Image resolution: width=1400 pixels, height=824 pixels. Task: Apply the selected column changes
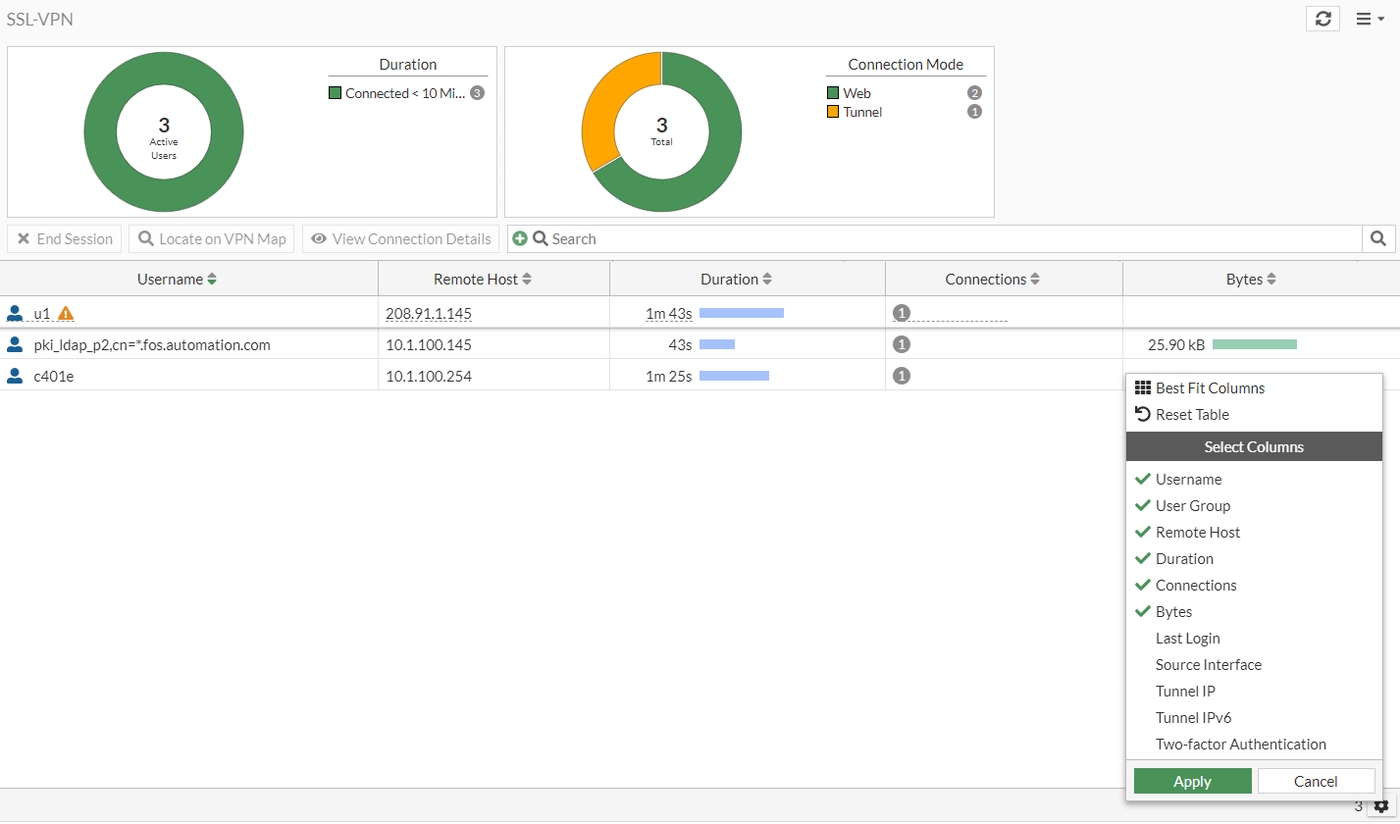tap(1191, 780)
